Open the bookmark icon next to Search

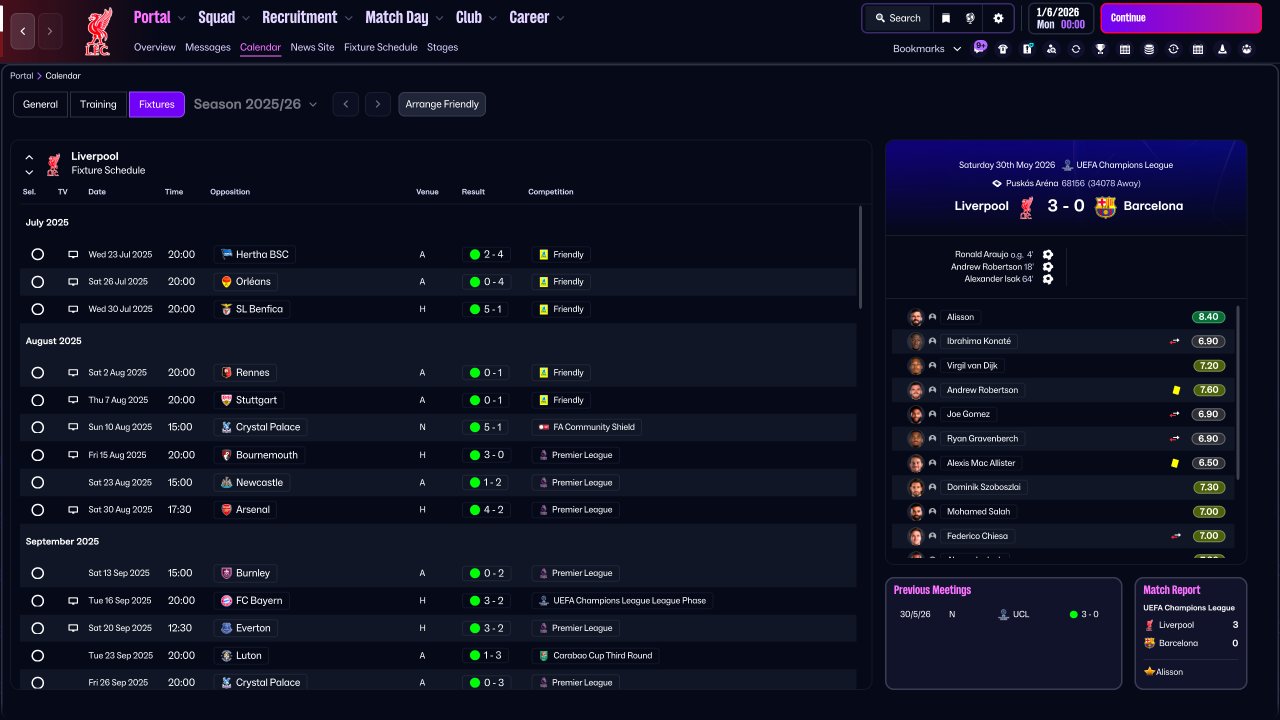[x=946, y=18]
